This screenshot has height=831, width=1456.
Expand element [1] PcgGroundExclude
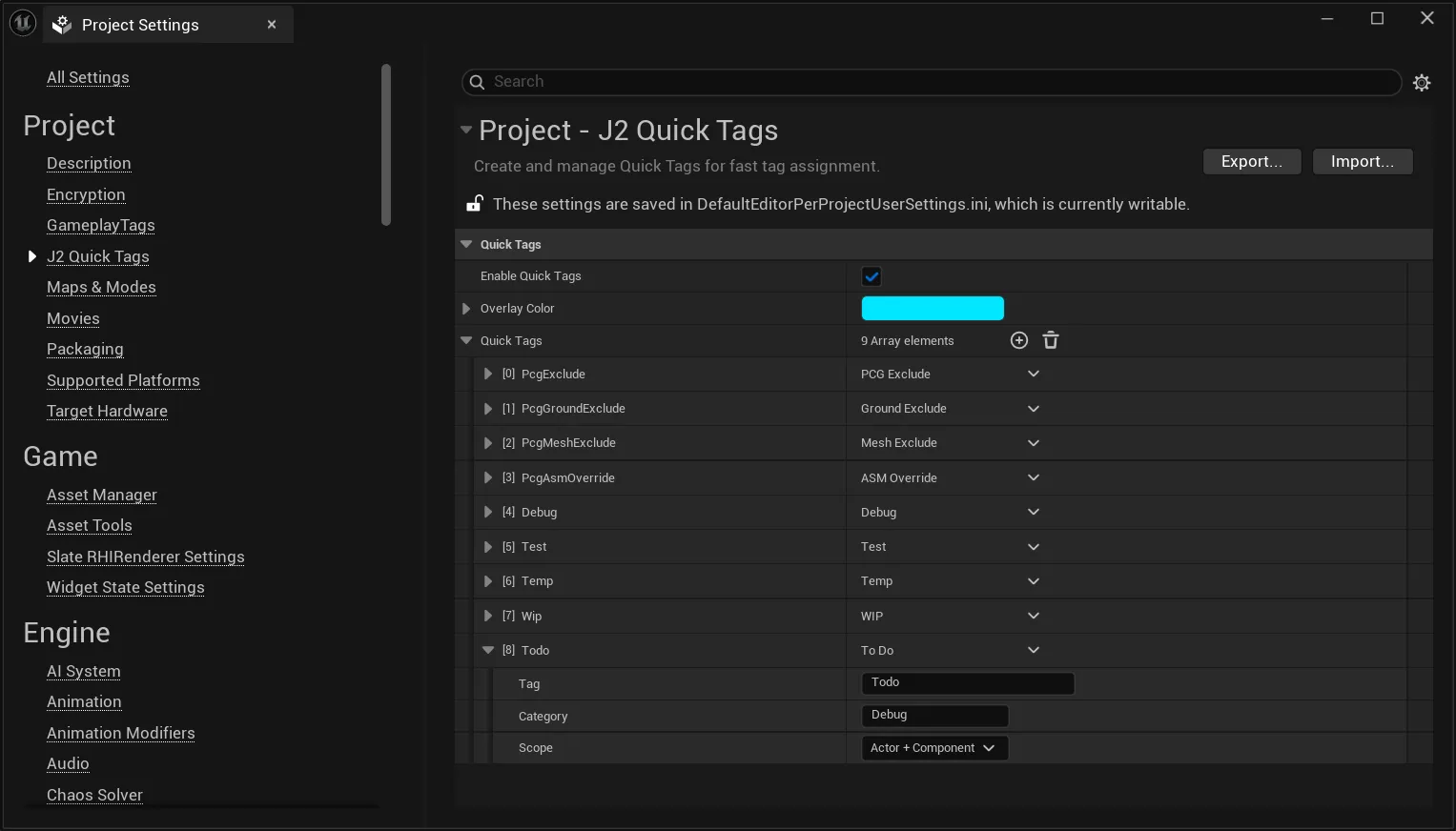tap(488, 409)
